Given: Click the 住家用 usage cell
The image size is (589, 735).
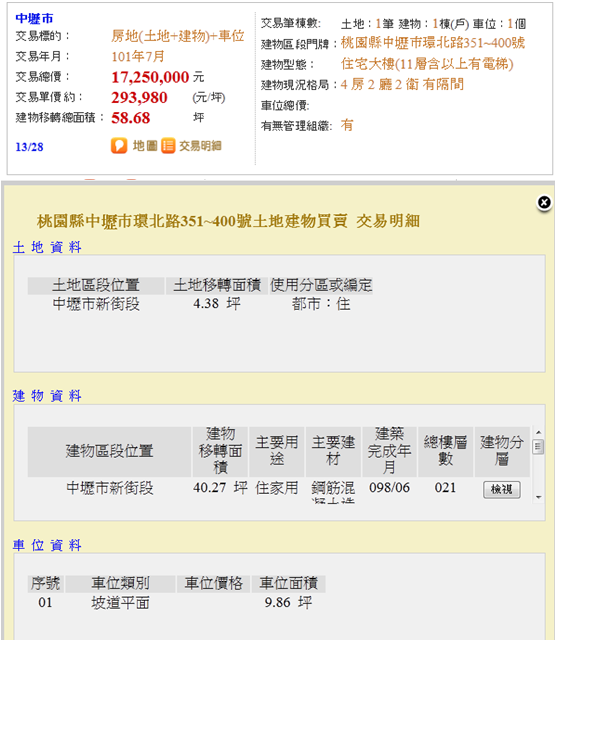Looking at the screenshot, I should point(277,488).
